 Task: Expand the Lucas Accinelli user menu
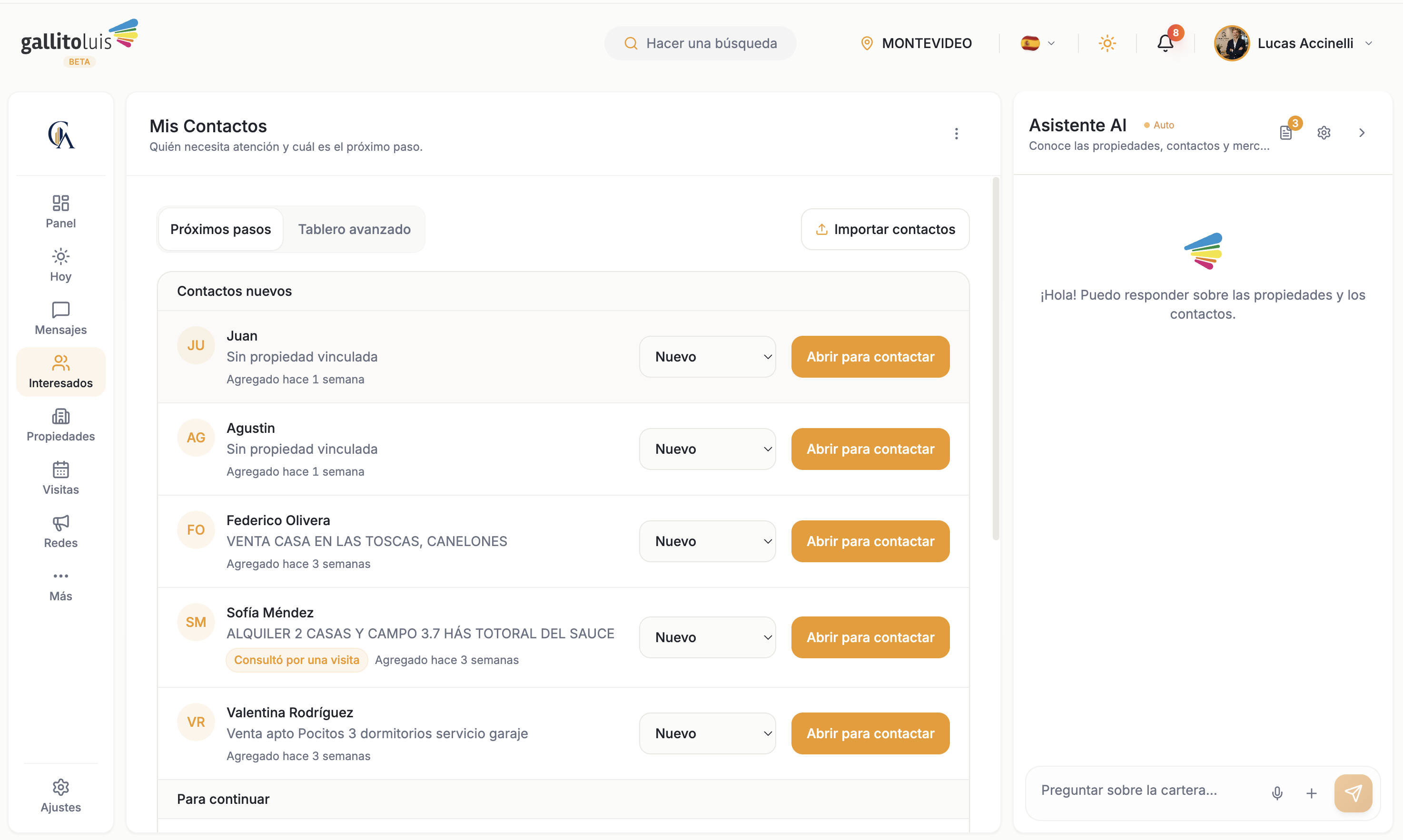(x=1294, y=43)
